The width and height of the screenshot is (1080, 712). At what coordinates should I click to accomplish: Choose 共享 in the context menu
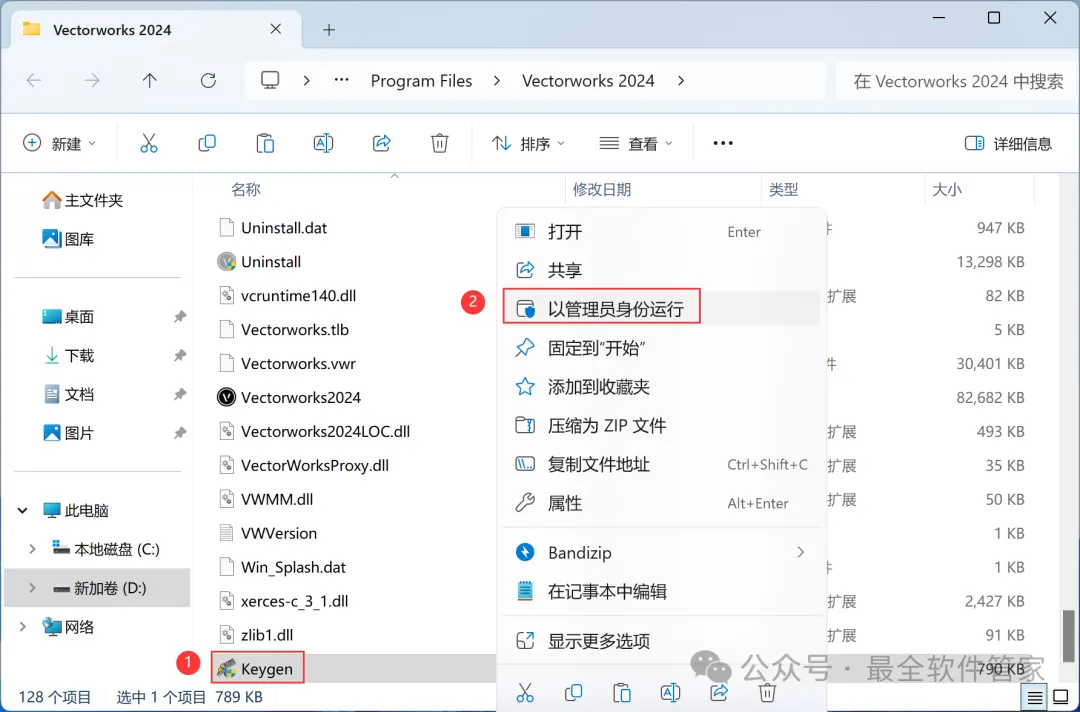coord(661,270)
